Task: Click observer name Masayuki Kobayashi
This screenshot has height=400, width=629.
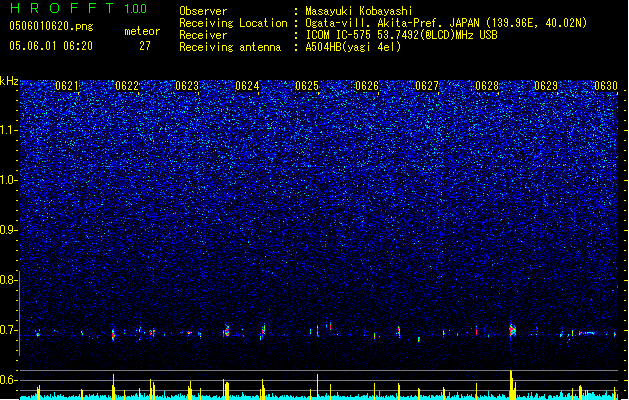Action: point(358,11)
